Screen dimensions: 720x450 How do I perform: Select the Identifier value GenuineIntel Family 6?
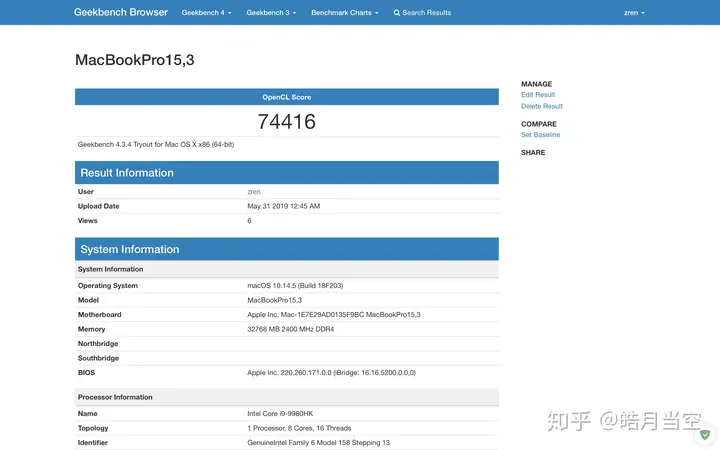(x=318, y=443)
